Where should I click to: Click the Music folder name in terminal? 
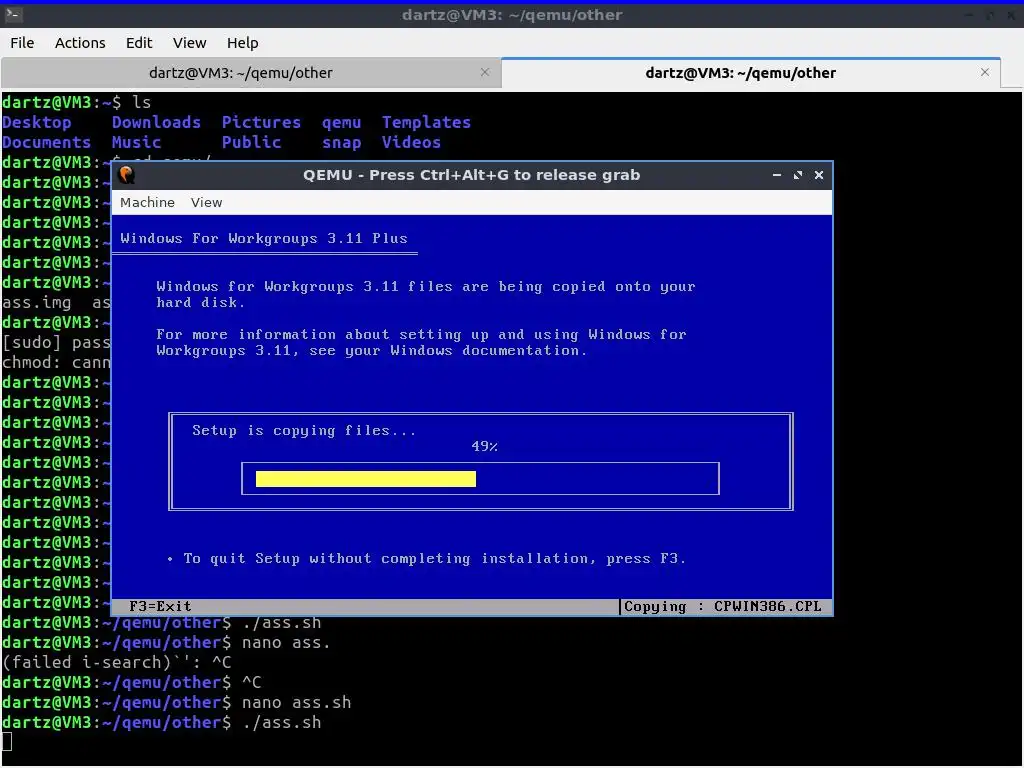pyautogui.click(x=136, y=142)
